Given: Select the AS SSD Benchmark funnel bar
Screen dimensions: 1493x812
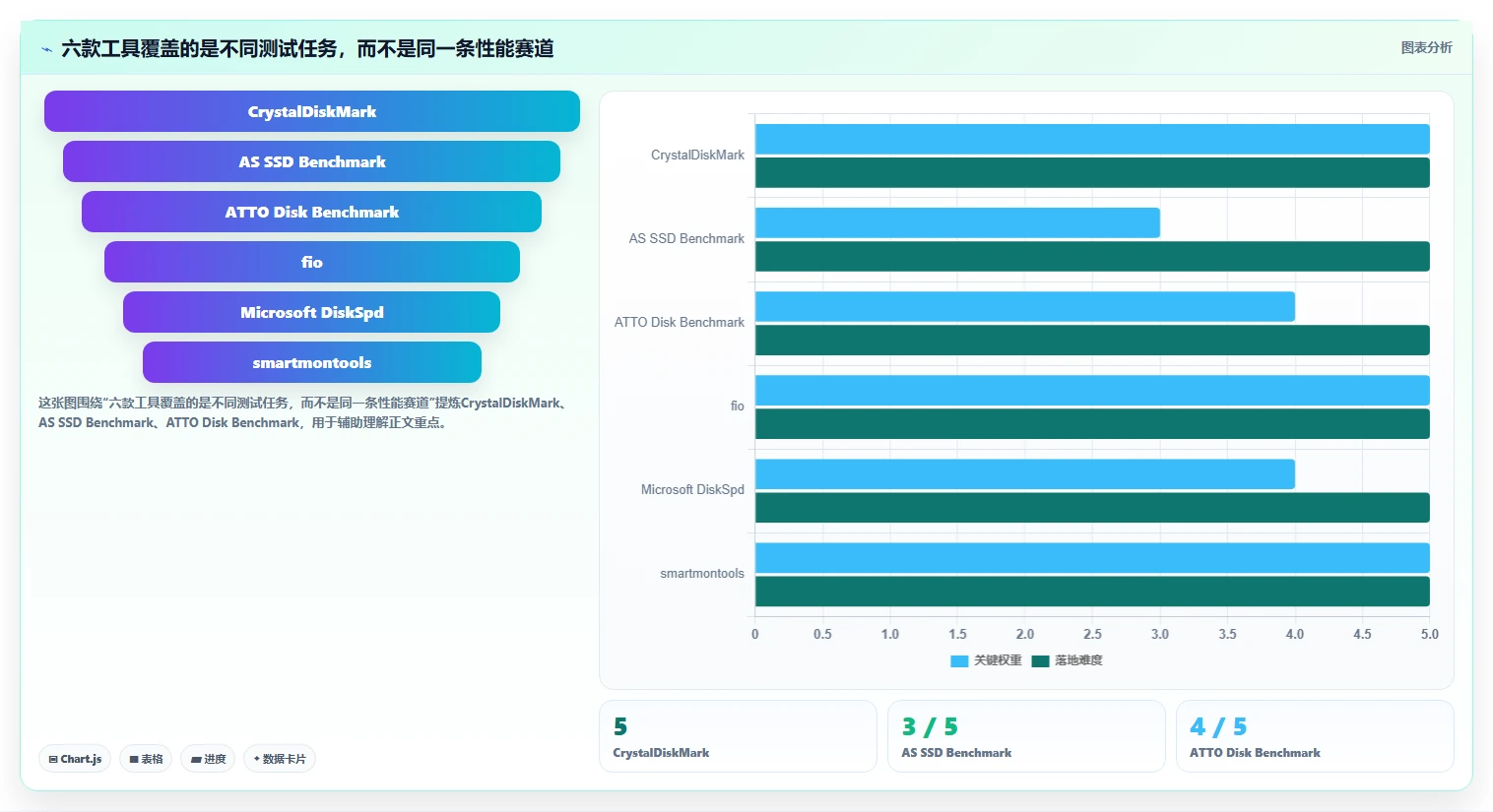Looking at the screenshot, I should [312, 161].
